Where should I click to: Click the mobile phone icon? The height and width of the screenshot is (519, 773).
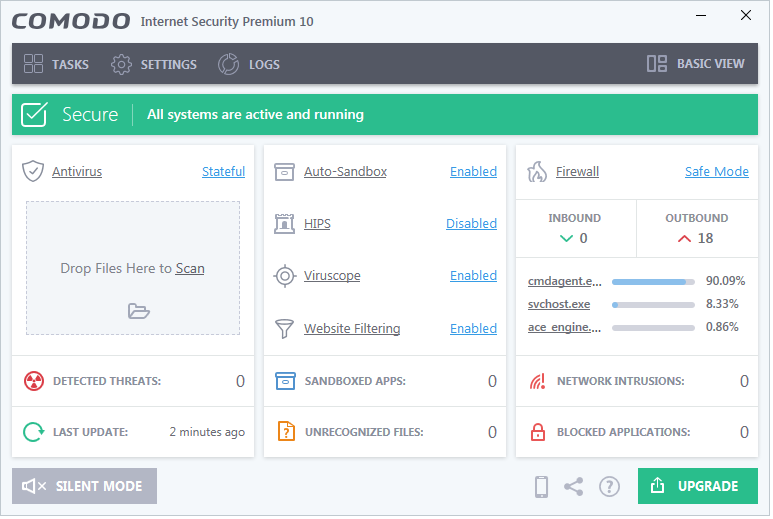(x=543, y=488)
